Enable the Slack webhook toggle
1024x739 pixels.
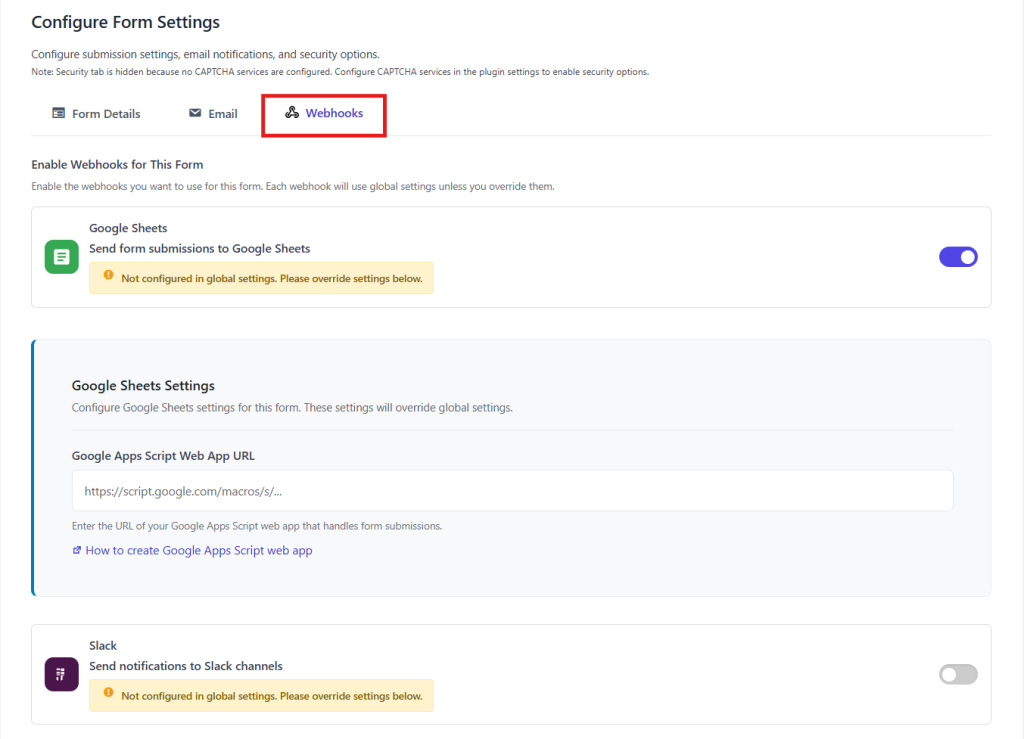click(958, 674)
